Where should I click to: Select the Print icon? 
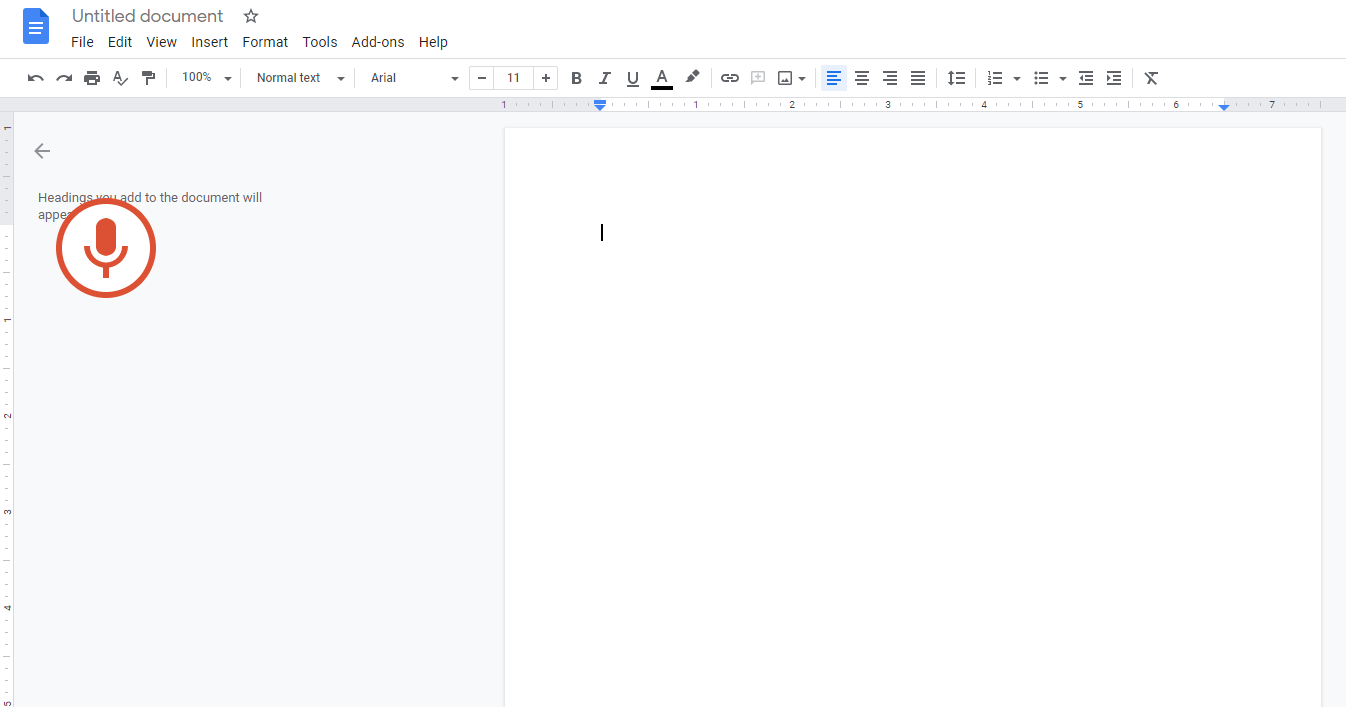pos(91,78)
